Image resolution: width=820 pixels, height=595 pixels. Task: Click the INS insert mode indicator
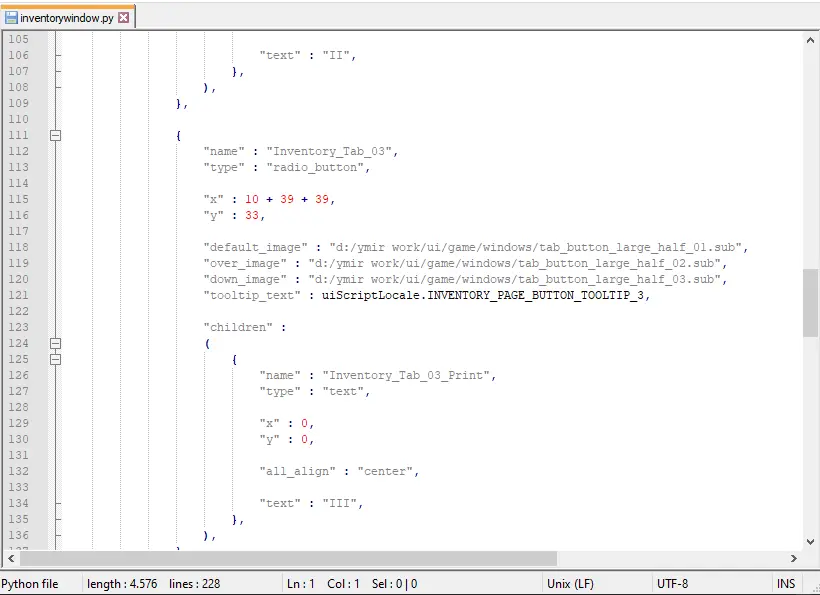pos(785,583)
